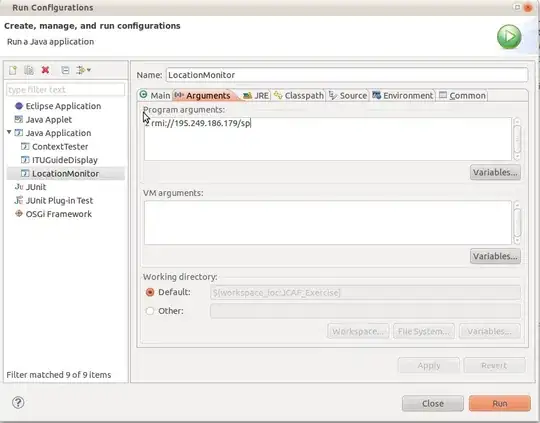Click the Workspace... button
Screen dimensions: 540x423
358,331
